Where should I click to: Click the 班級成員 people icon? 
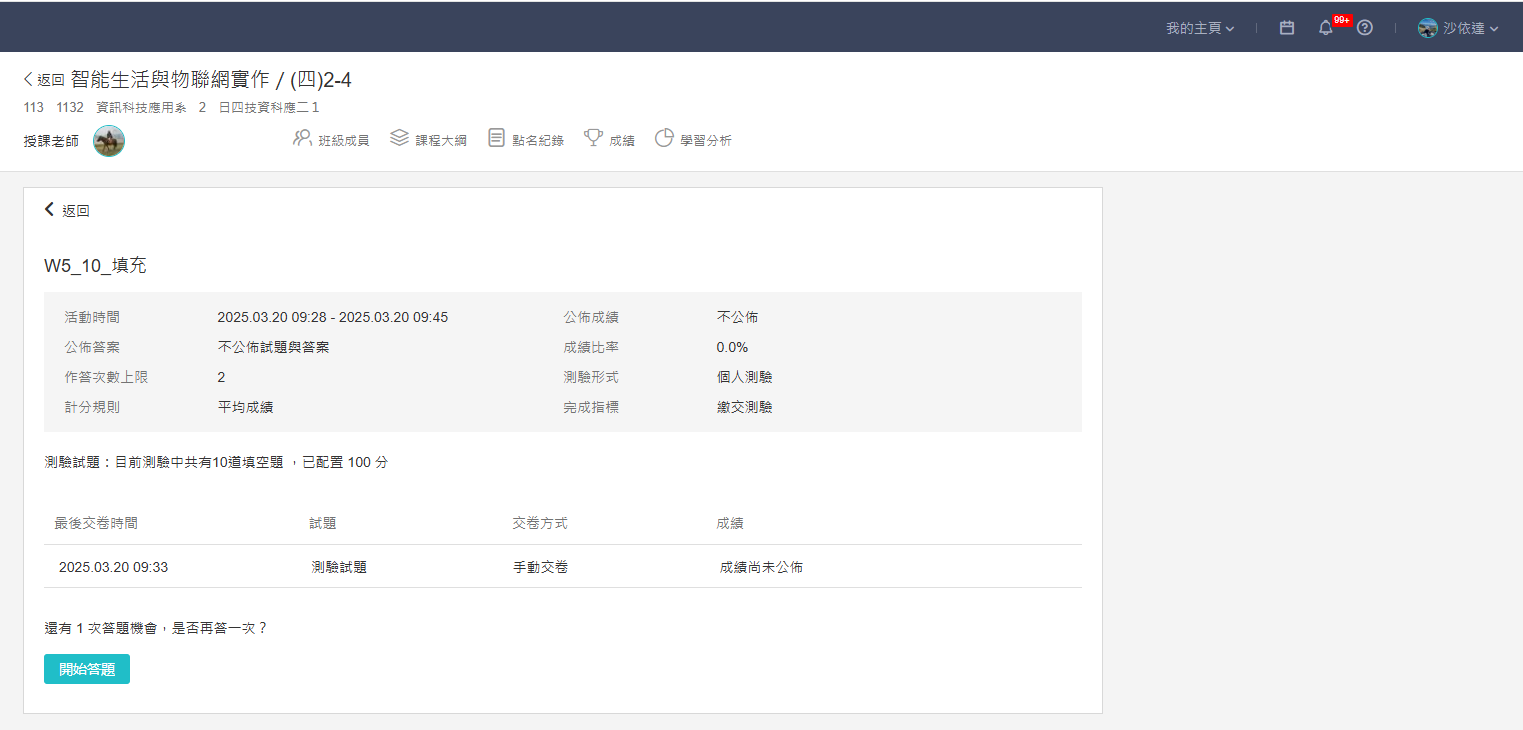click(302, 138)
